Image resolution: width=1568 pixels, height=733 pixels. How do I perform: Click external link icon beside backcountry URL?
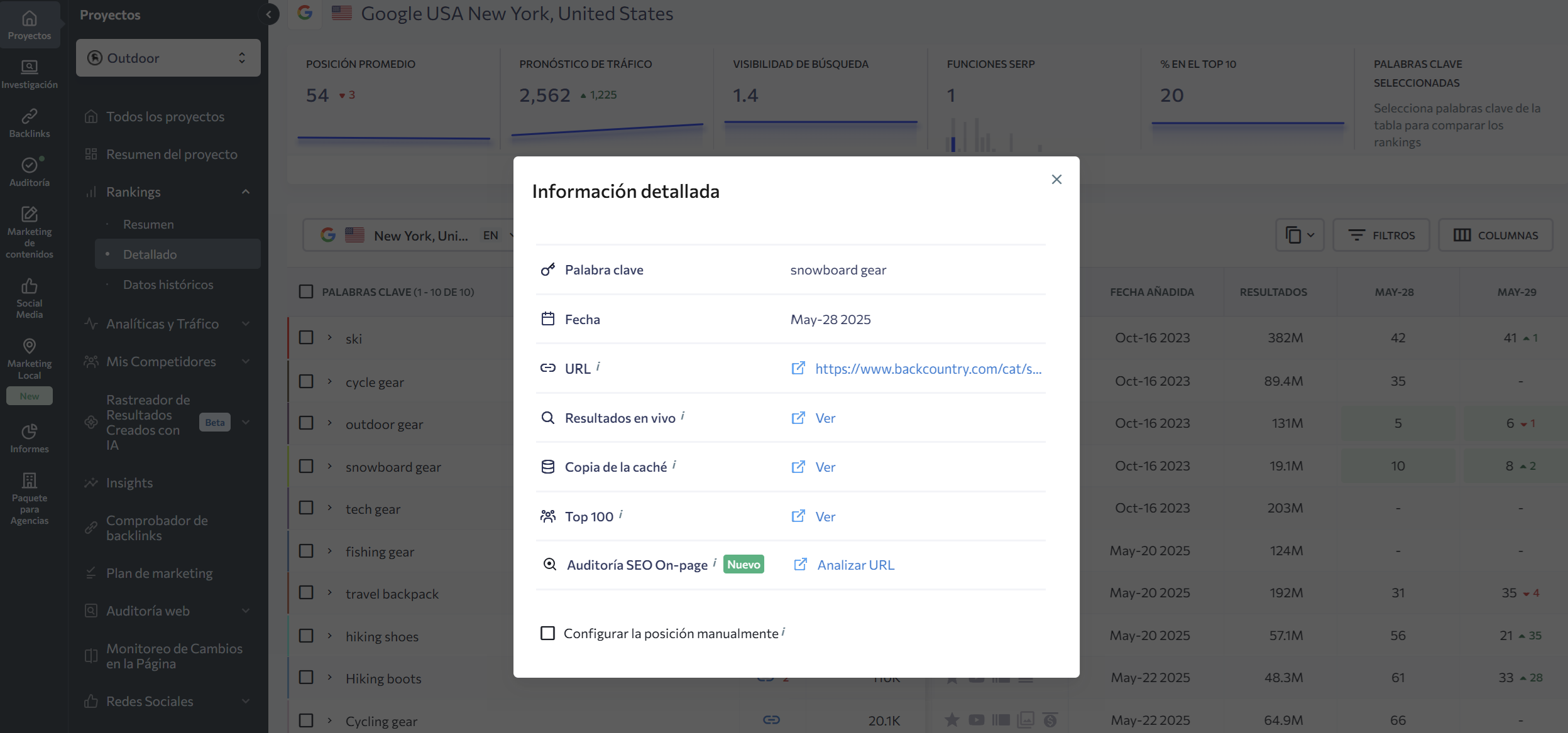pos(798,369)
